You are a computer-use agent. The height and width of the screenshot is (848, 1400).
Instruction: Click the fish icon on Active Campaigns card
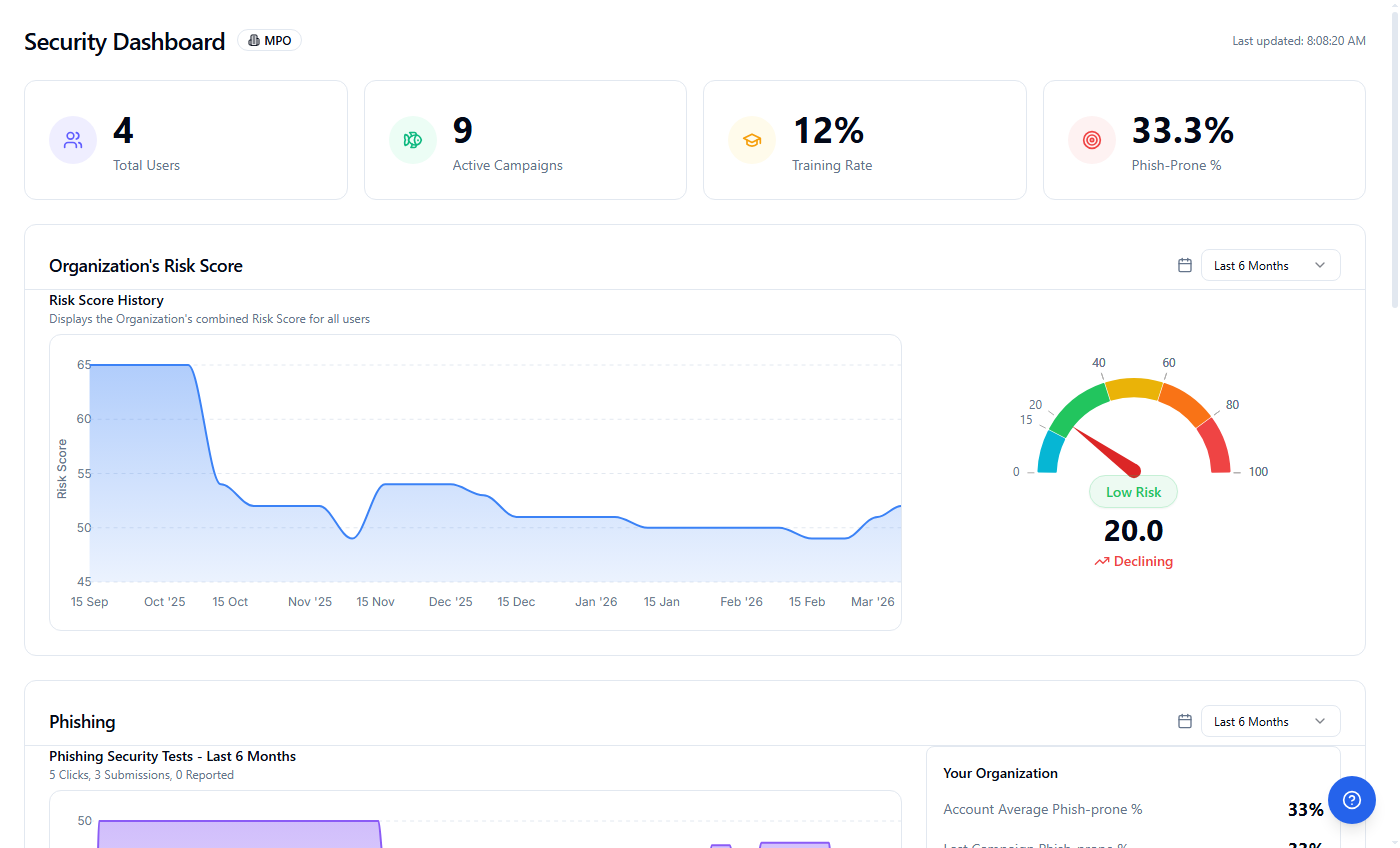(x=413, y=140)
